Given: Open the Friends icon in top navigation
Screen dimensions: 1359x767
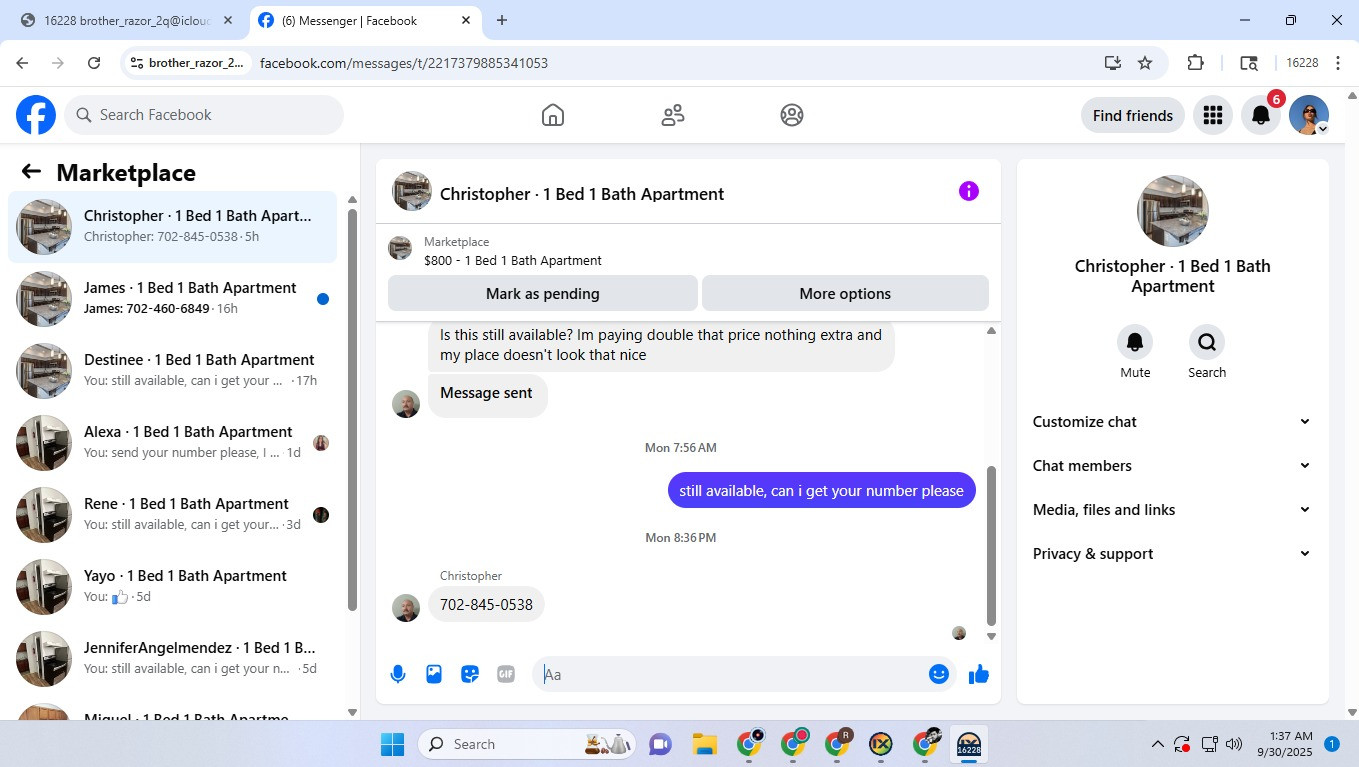Looking at the screenshot, I should point(673,115).
